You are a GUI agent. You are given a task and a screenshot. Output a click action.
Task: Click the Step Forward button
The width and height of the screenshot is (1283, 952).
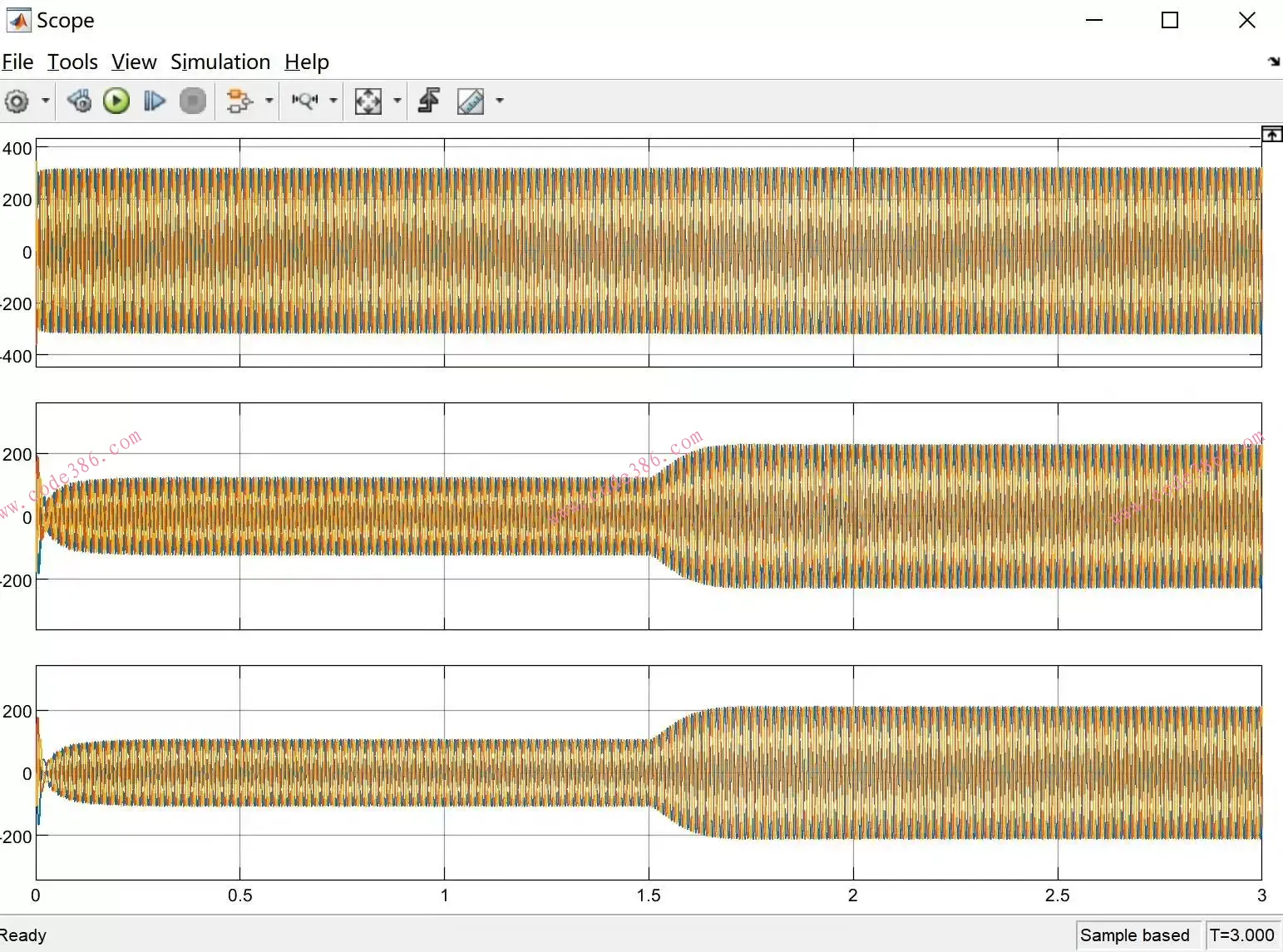click(154, 101)
